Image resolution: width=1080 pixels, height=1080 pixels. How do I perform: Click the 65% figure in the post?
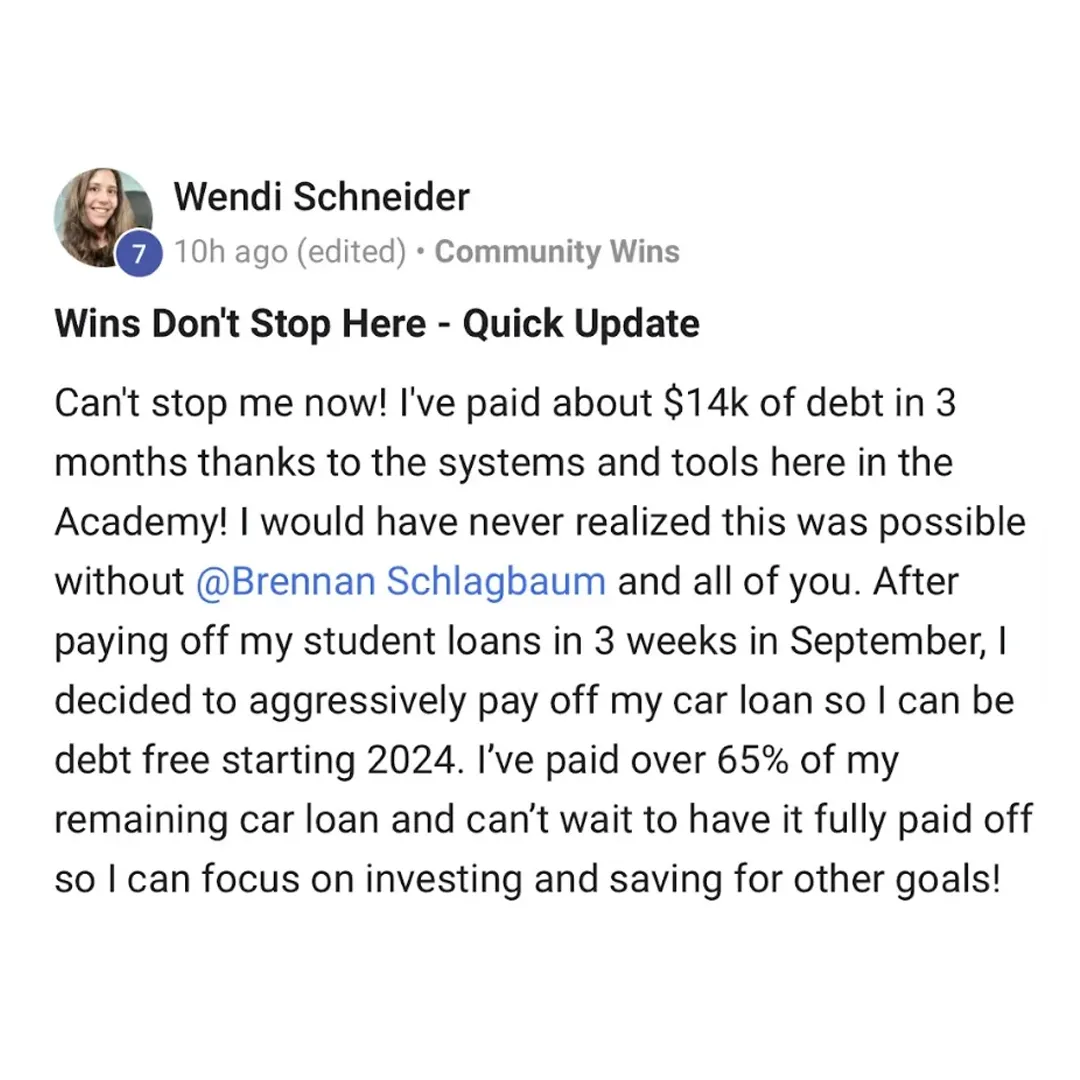click(752, 760)
